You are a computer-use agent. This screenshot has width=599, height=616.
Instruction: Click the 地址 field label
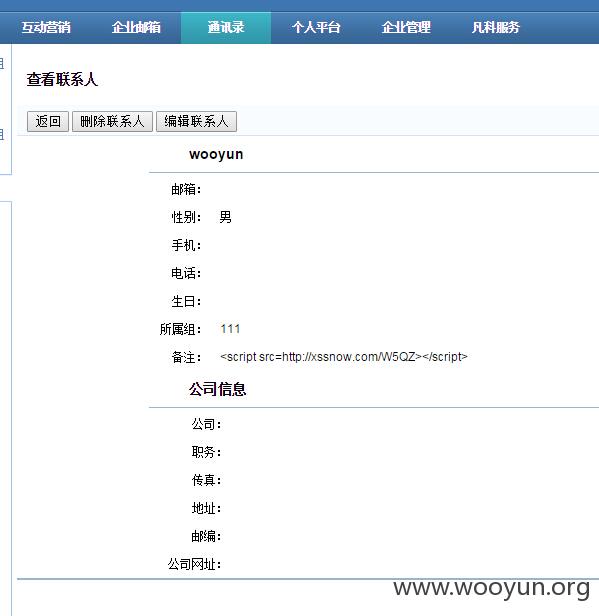click(206, 508)
